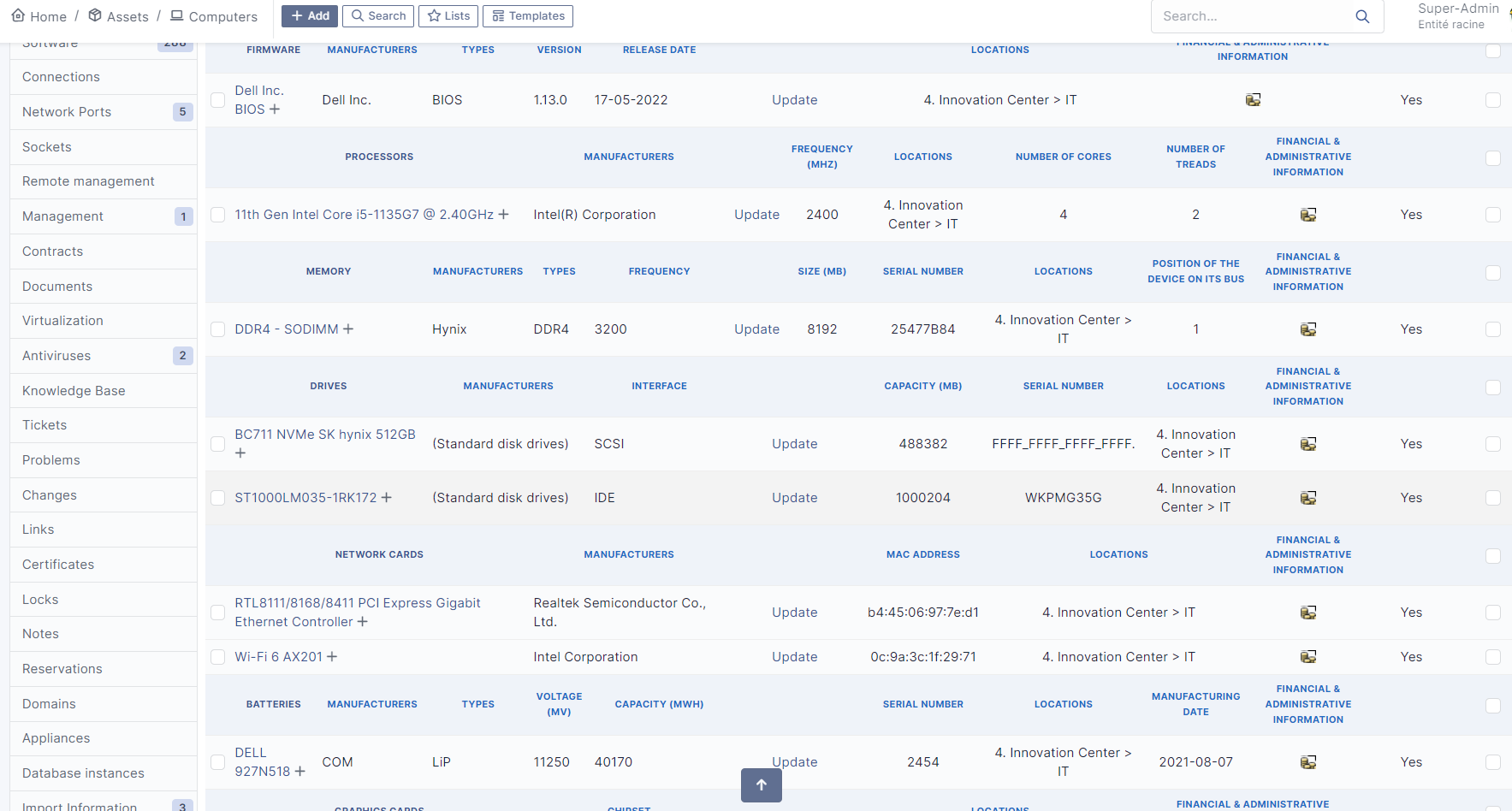
Task: Tick checkbox for DDR4 - SODIMM memory
Action: (218, 329)
